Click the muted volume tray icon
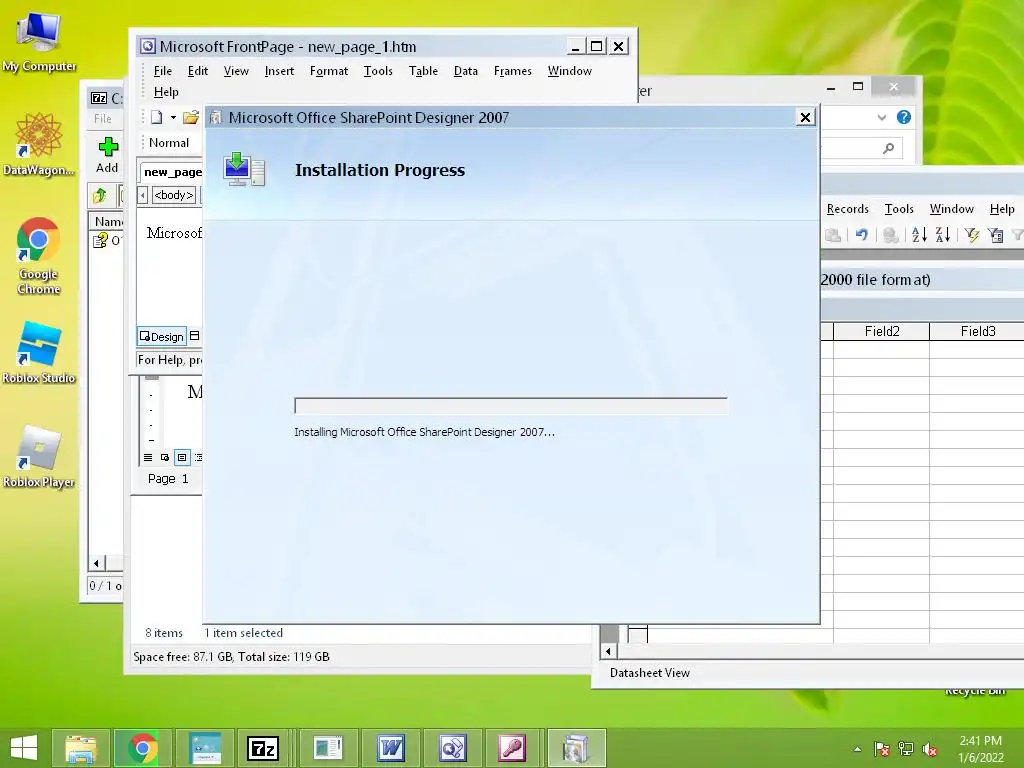The width and height of the screenshot is (1024, 768). (x=930, y=749)
